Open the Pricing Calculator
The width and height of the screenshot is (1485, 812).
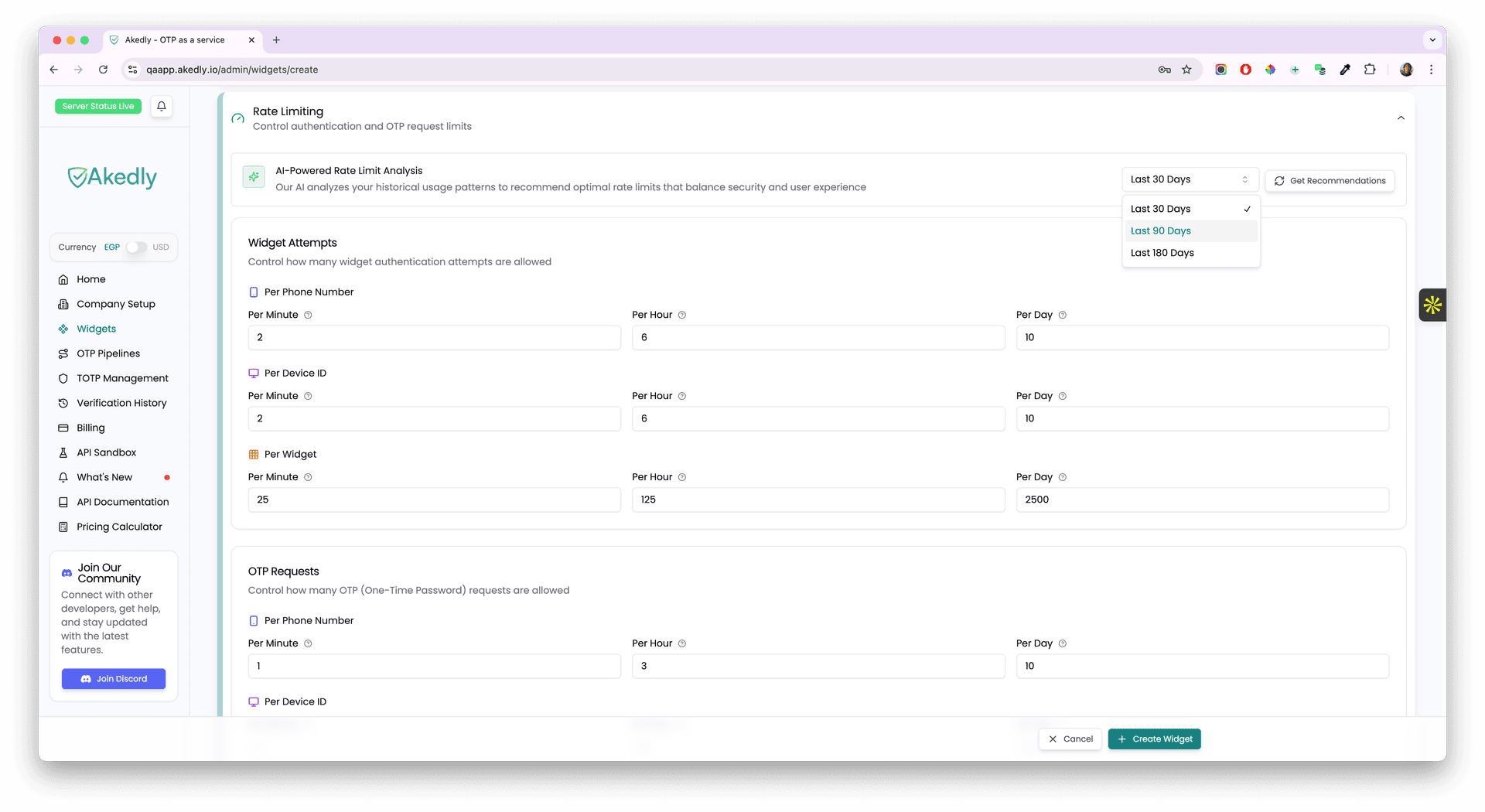[x=118, y=527]
